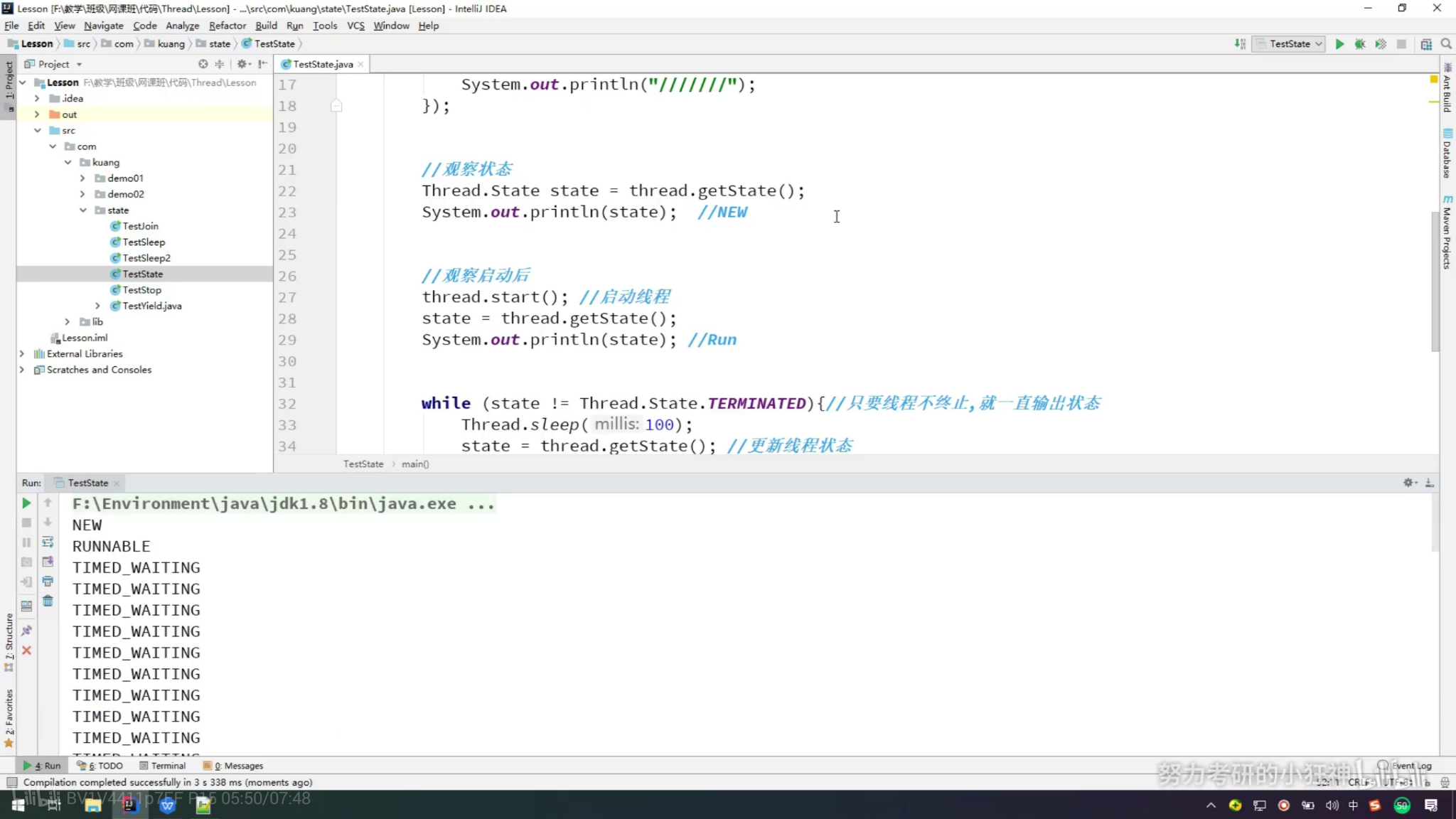Viewport: 1456px width, 819px height.
Task: Toggle the Project tool window side tab
Action: [x=9, y=88]
